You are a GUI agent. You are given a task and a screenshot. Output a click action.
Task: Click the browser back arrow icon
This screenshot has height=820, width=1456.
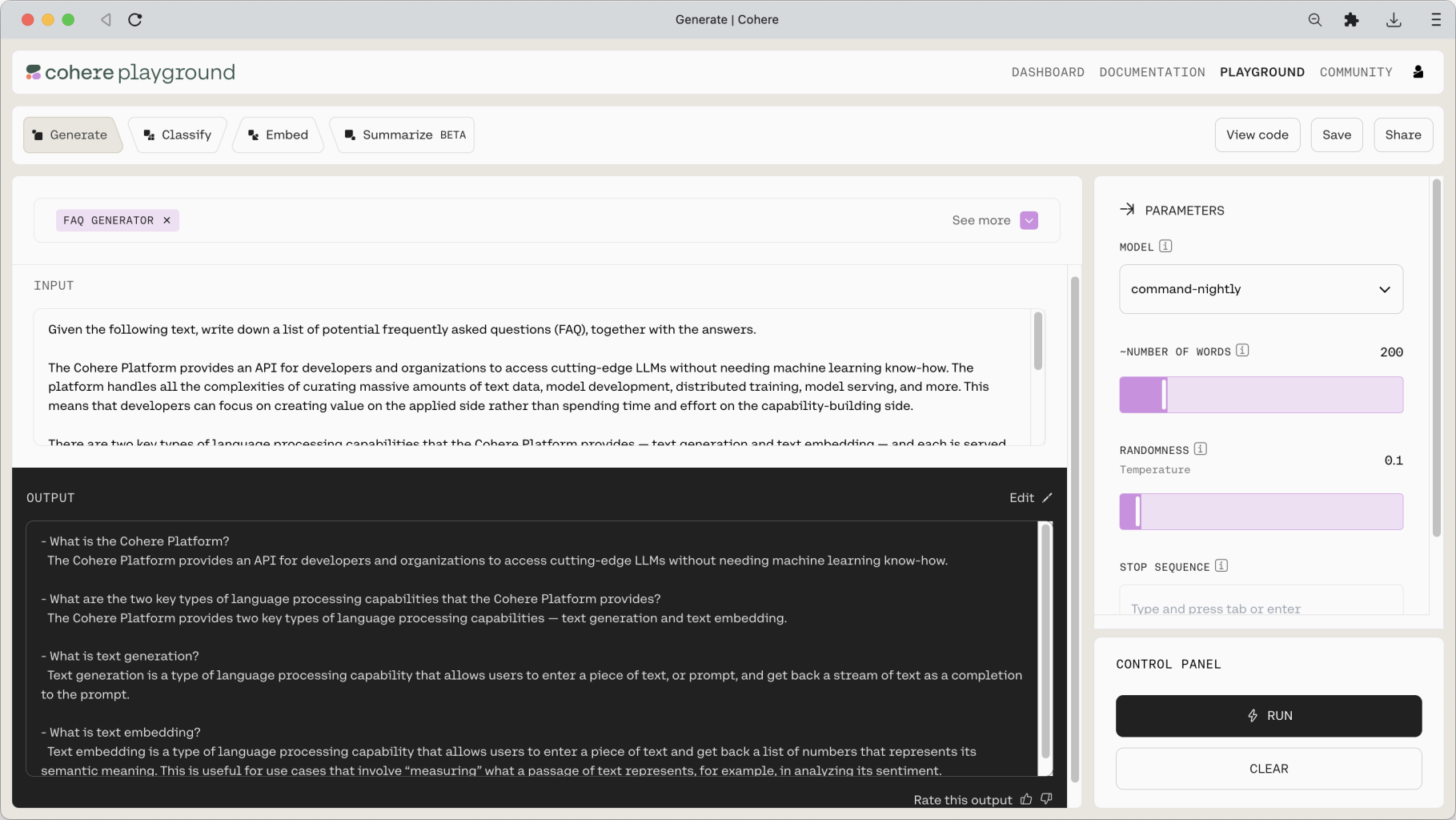click(x=106, y=19)
